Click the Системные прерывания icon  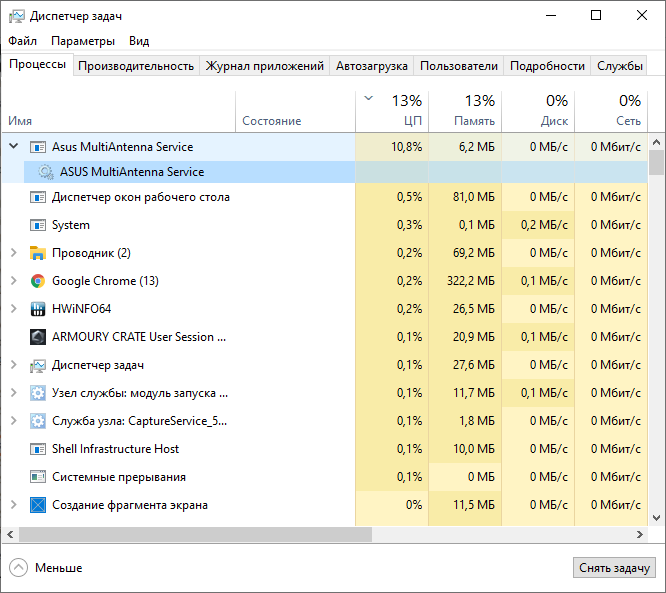[38, 477]
